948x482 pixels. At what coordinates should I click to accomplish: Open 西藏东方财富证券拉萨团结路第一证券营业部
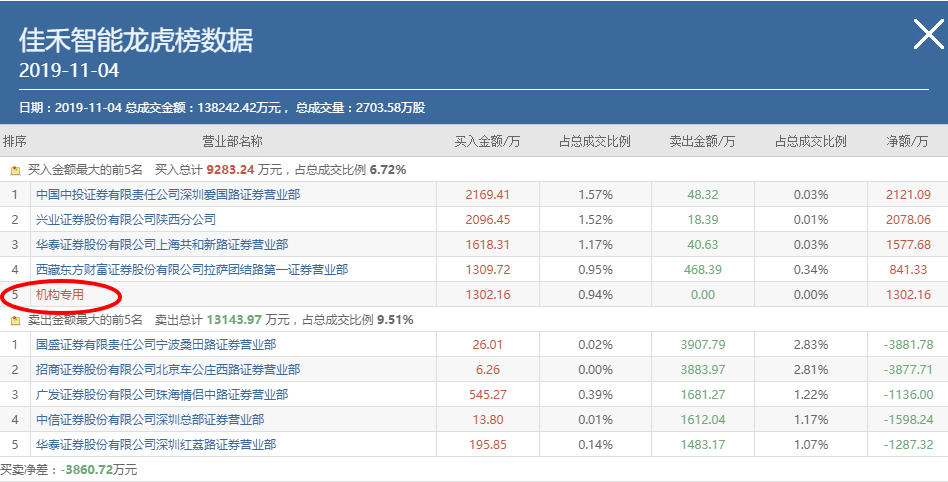tap(192, 269)
